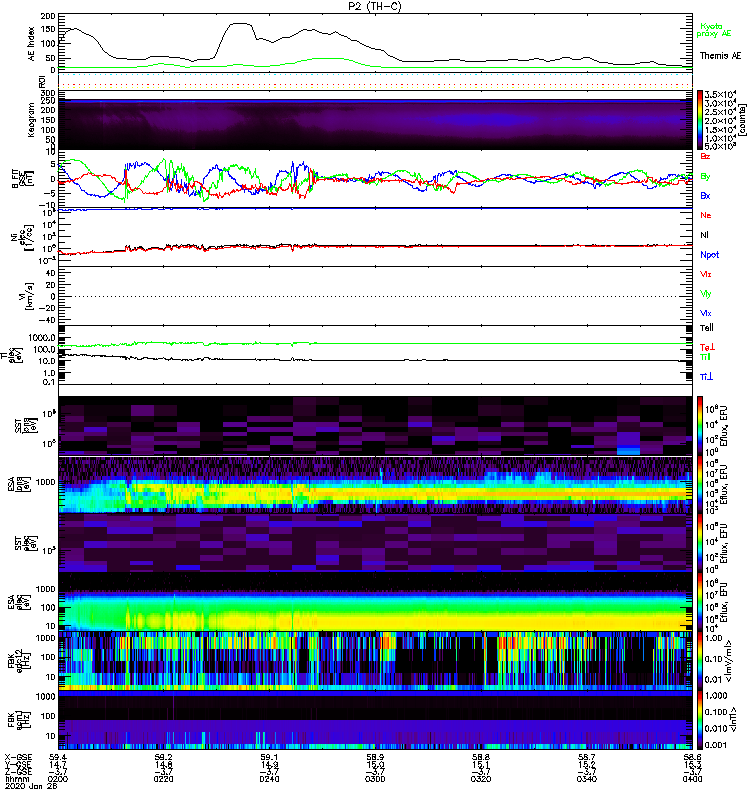Click the X-GSE value 59.1
750x800 pixels.
[x=269, y=758]
